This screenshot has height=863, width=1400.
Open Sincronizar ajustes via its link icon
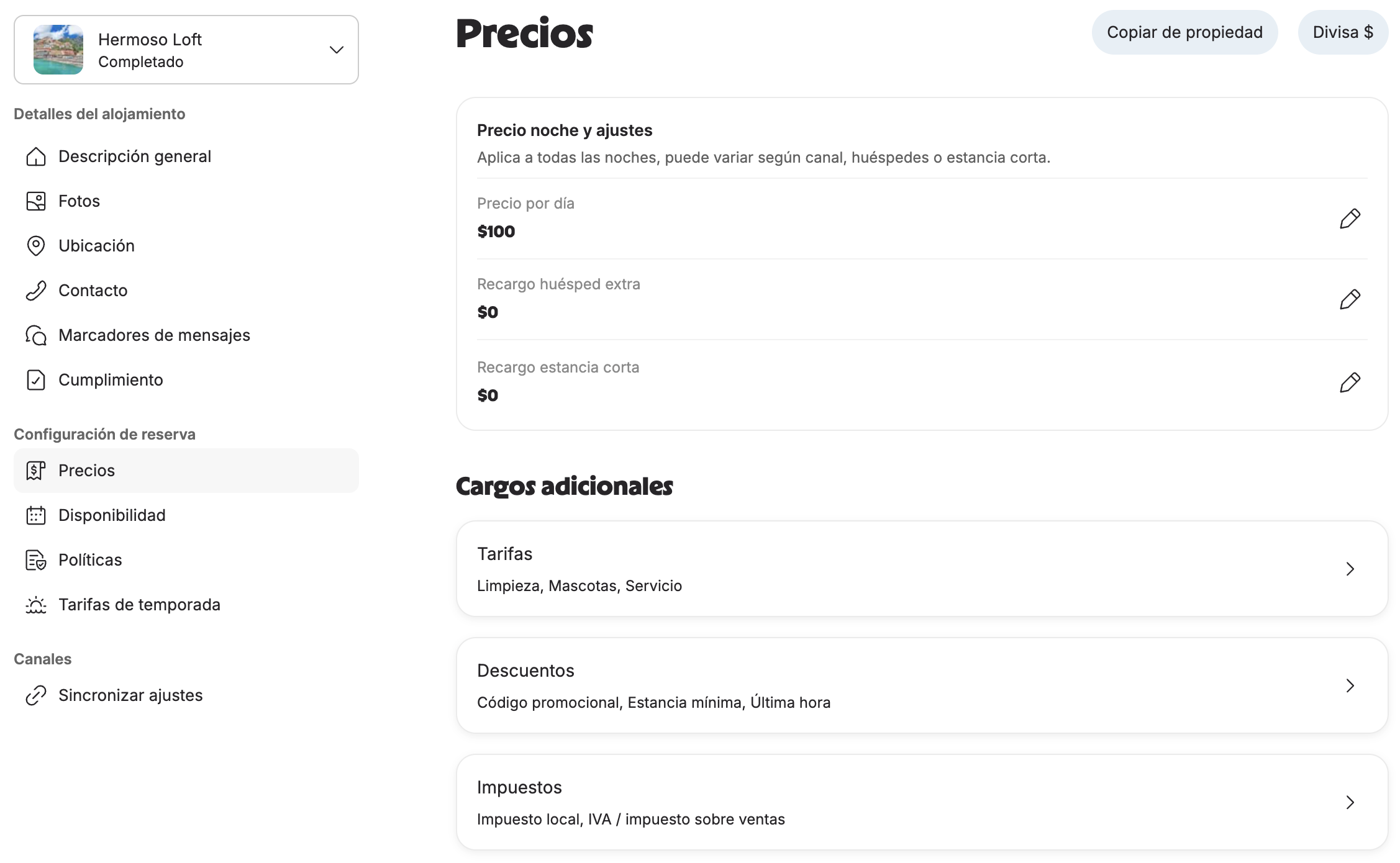36,695
